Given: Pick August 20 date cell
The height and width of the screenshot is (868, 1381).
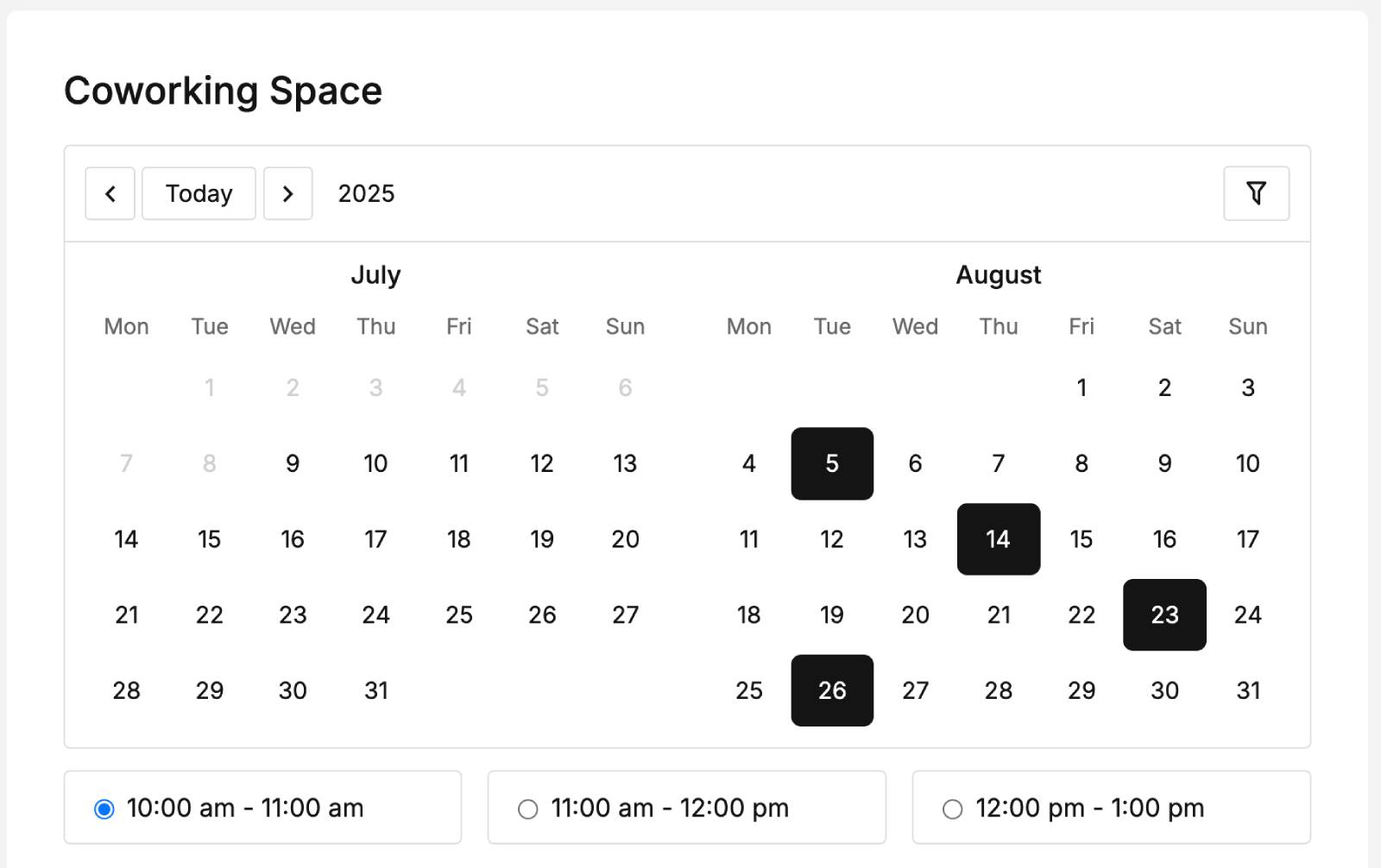Looking at the screenshot, I should (x=915, y=614).
